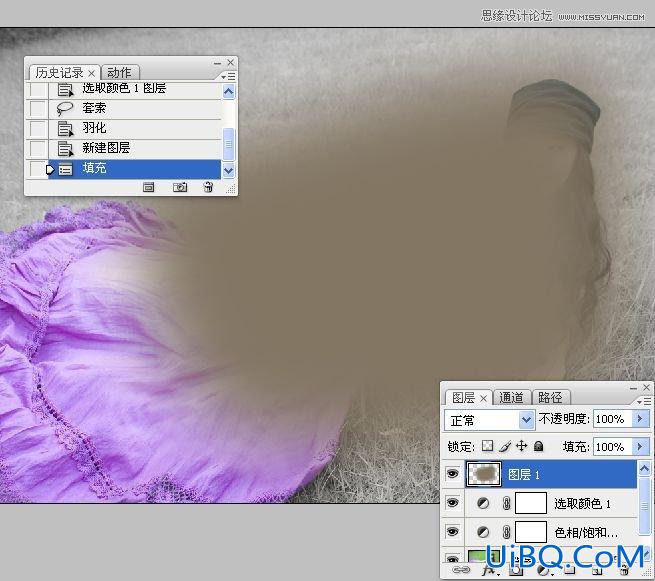Hide the 图层 1 layer
Screen dimensions: 655x581
(452, 474)
